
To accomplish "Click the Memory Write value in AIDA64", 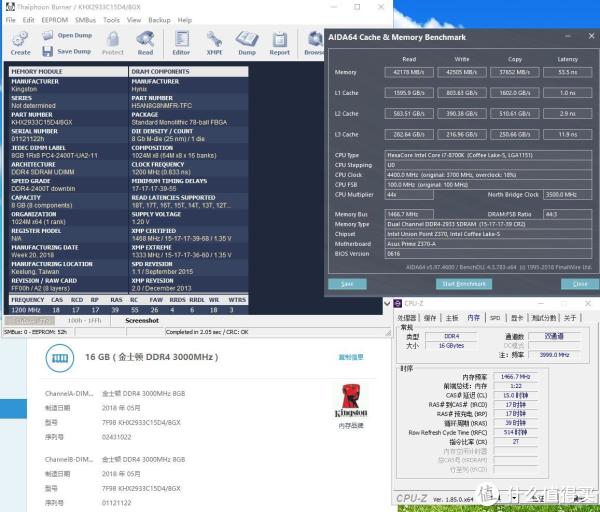I will [x=461, y=72].
